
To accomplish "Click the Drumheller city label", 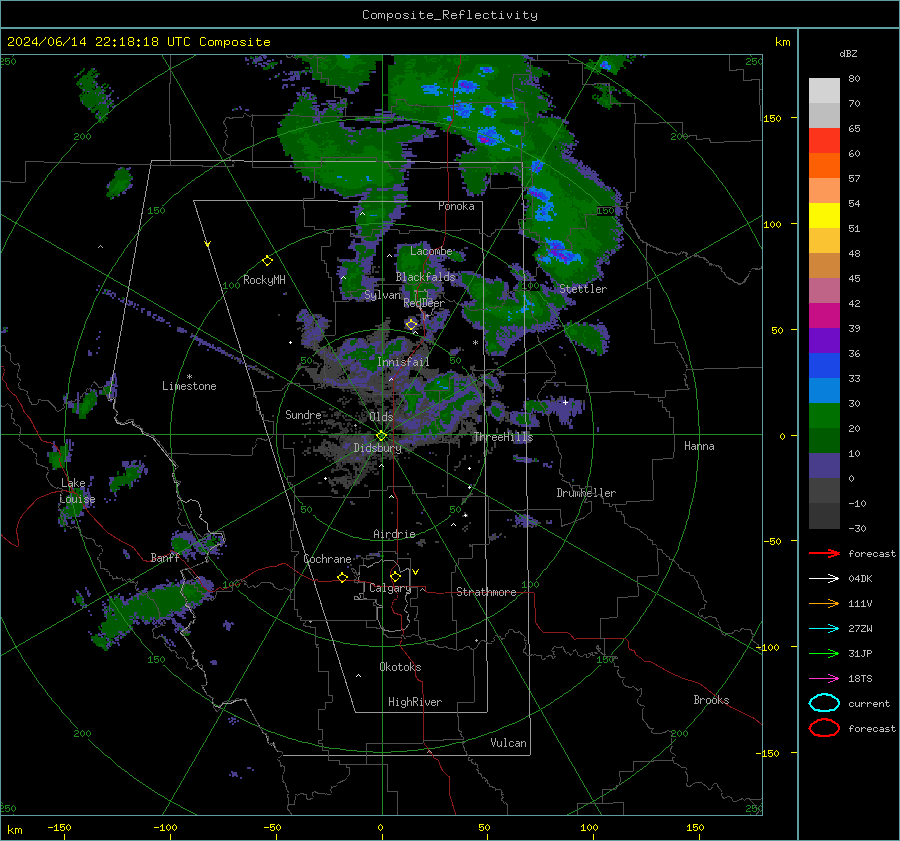I will point(586,493).
